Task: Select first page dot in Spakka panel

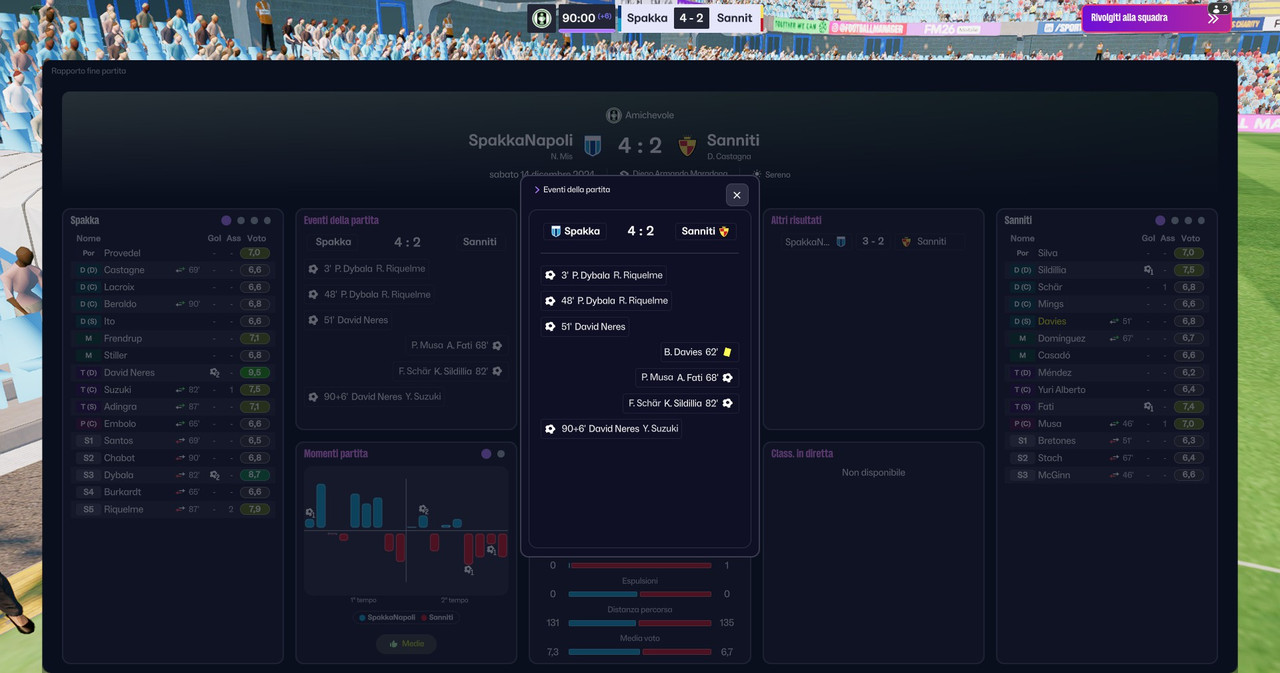Action: click(x=226, y=220)
